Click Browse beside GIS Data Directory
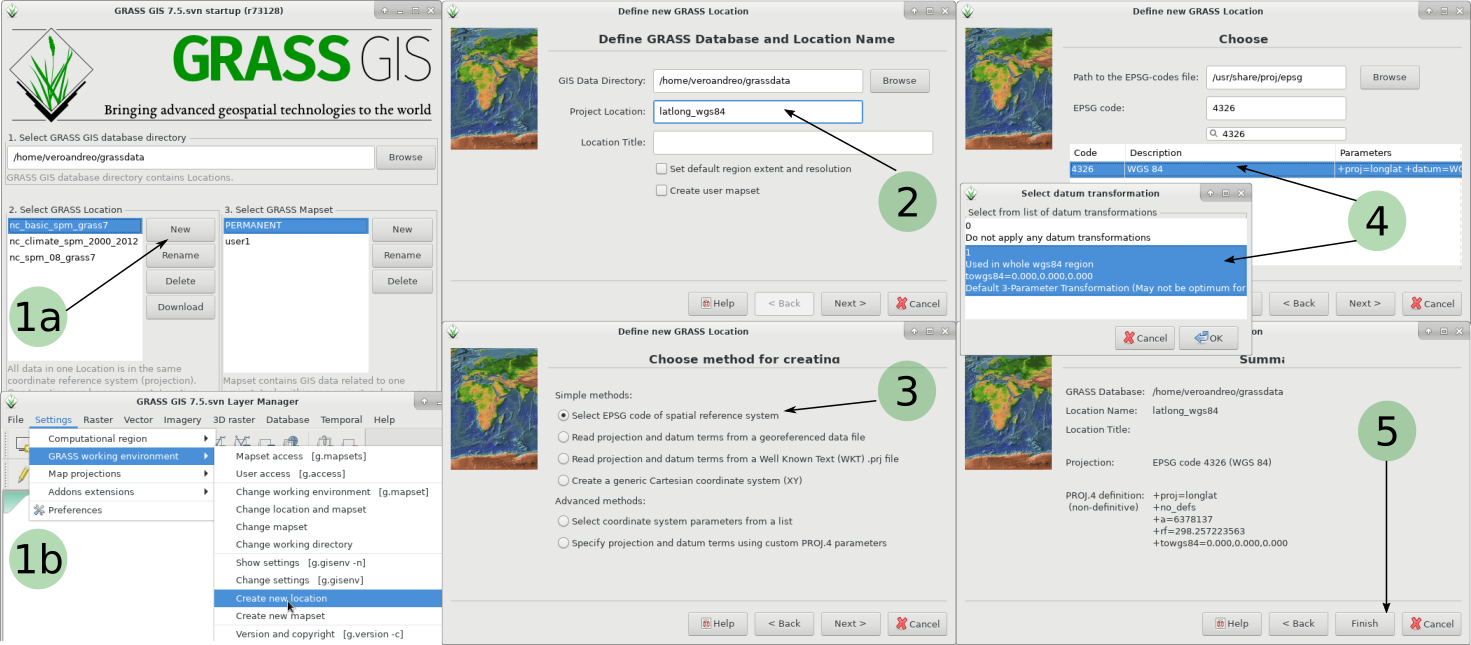 coord(899,81)
